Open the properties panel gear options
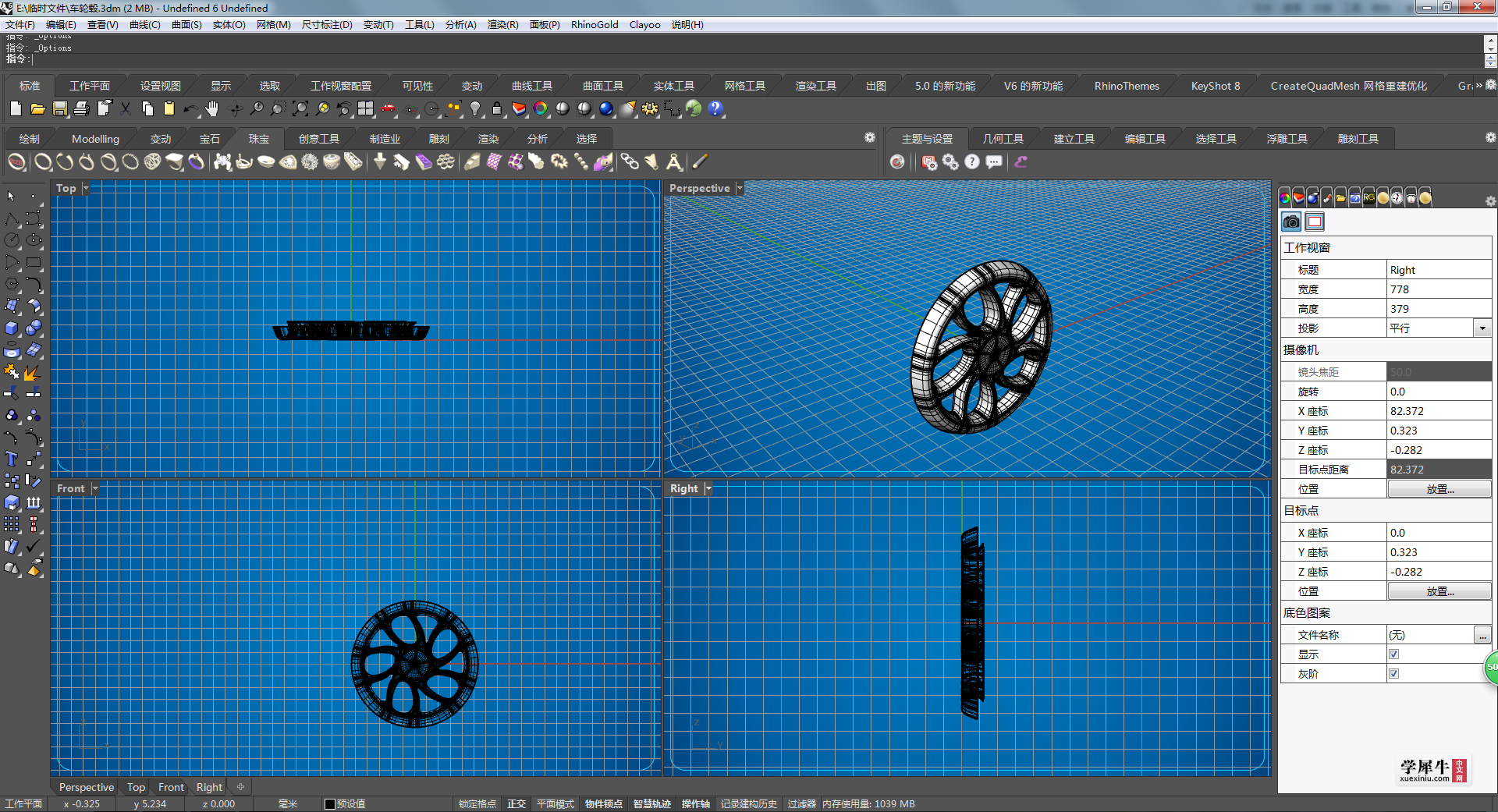This screenshot has width=1498, height=812. coord(1490,201)
